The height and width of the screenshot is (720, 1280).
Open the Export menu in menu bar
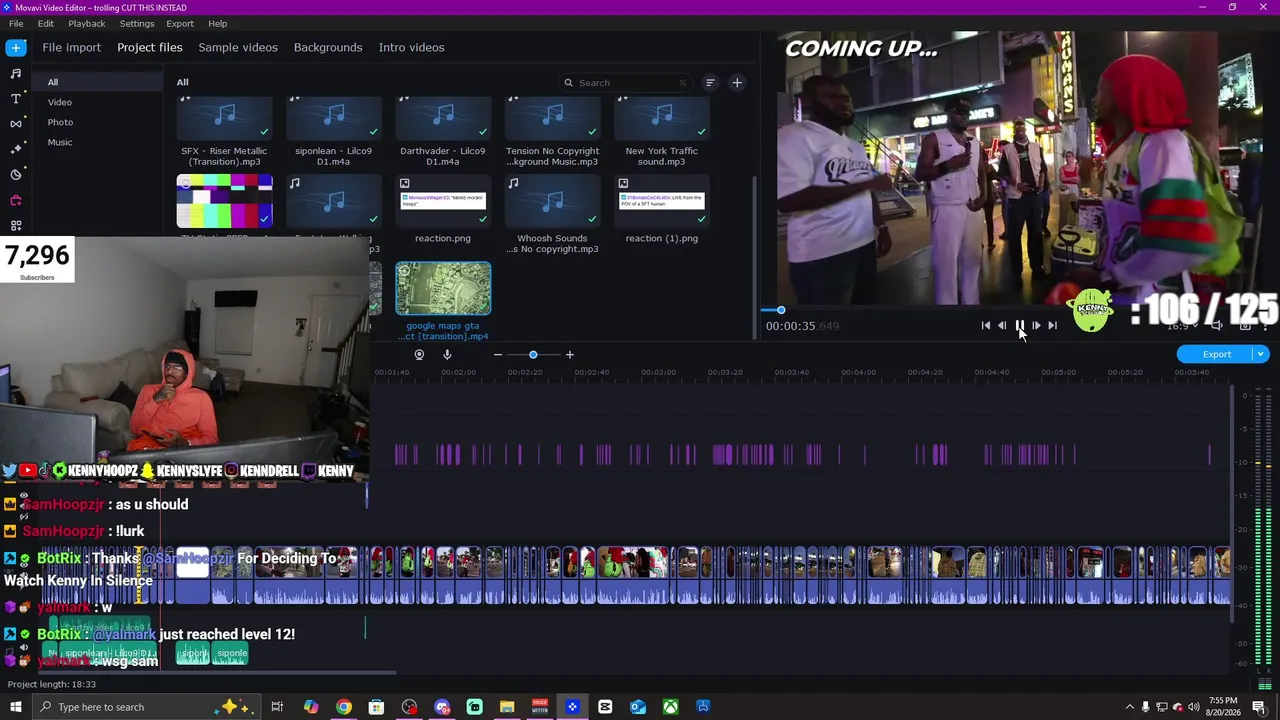pyautogui.click(x=180, y=23)
